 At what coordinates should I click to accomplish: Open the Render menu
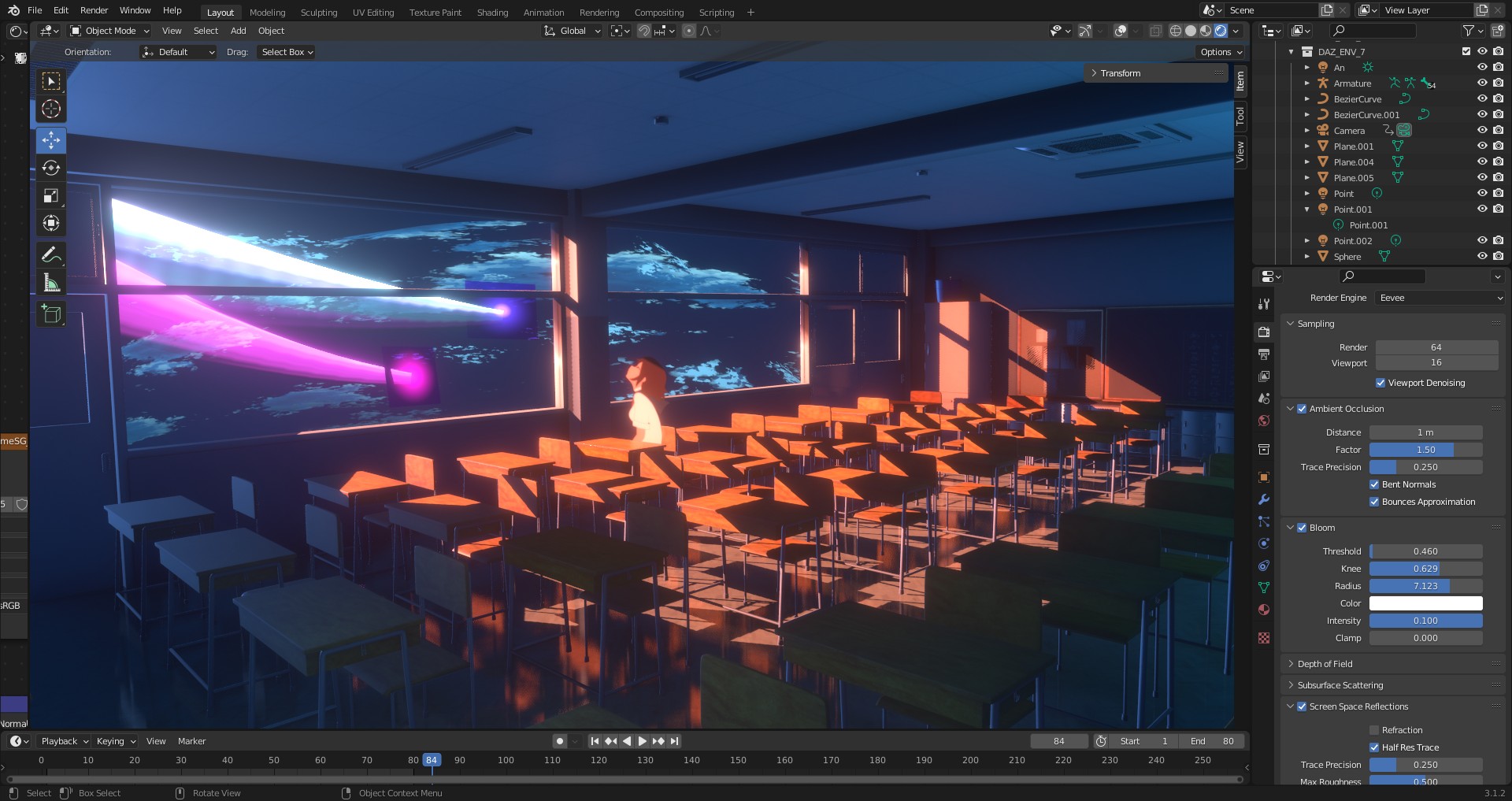(94, 10)
